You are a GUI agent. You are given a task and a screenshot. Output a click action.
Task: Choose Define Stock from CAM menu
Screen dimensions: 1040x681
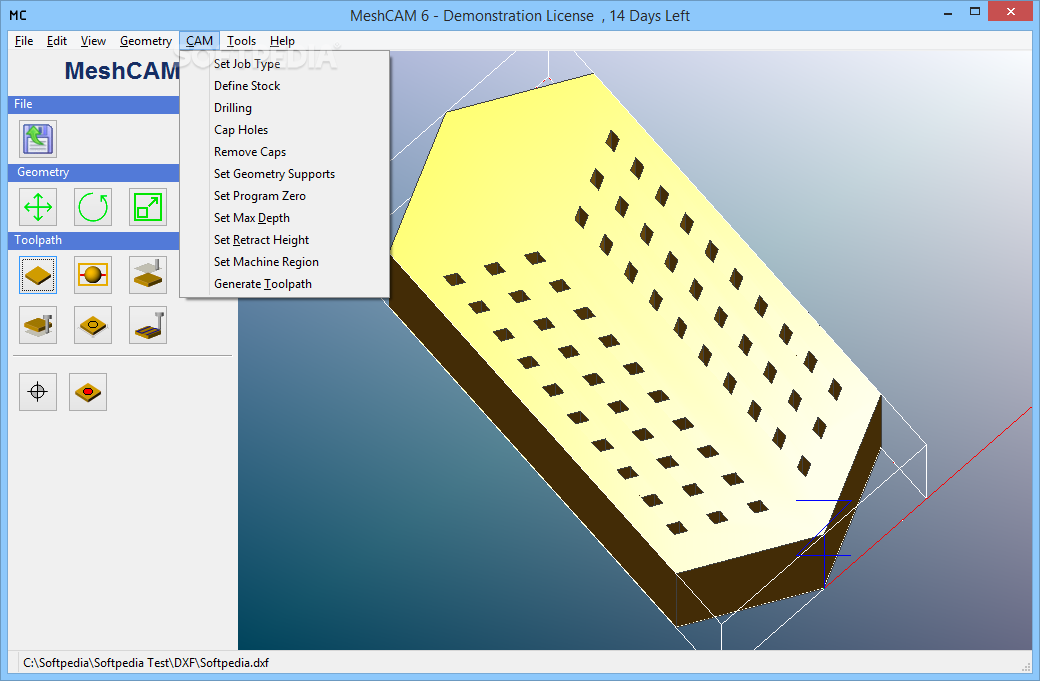click(284, 86)
